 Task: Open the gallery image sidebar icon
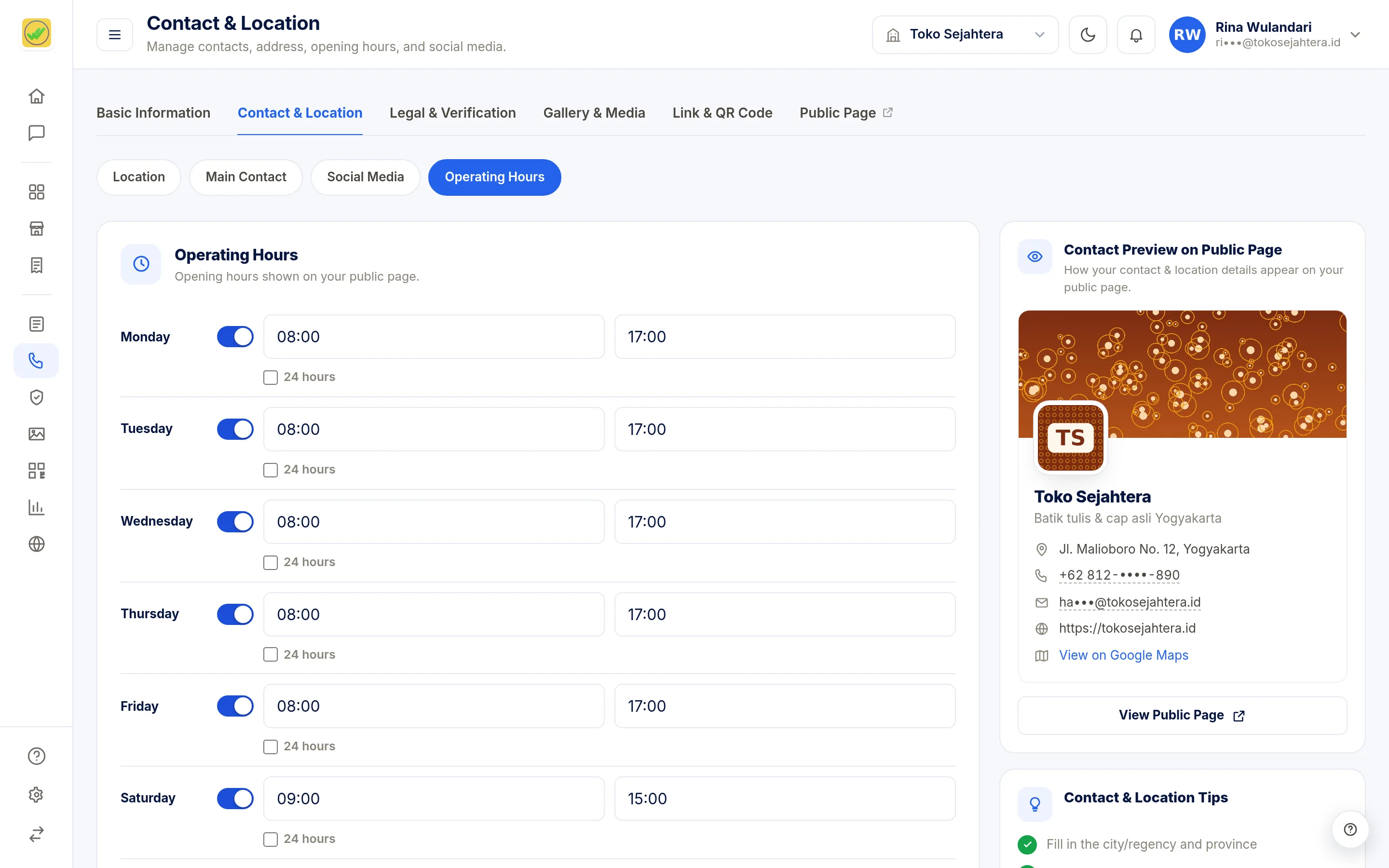36,434
